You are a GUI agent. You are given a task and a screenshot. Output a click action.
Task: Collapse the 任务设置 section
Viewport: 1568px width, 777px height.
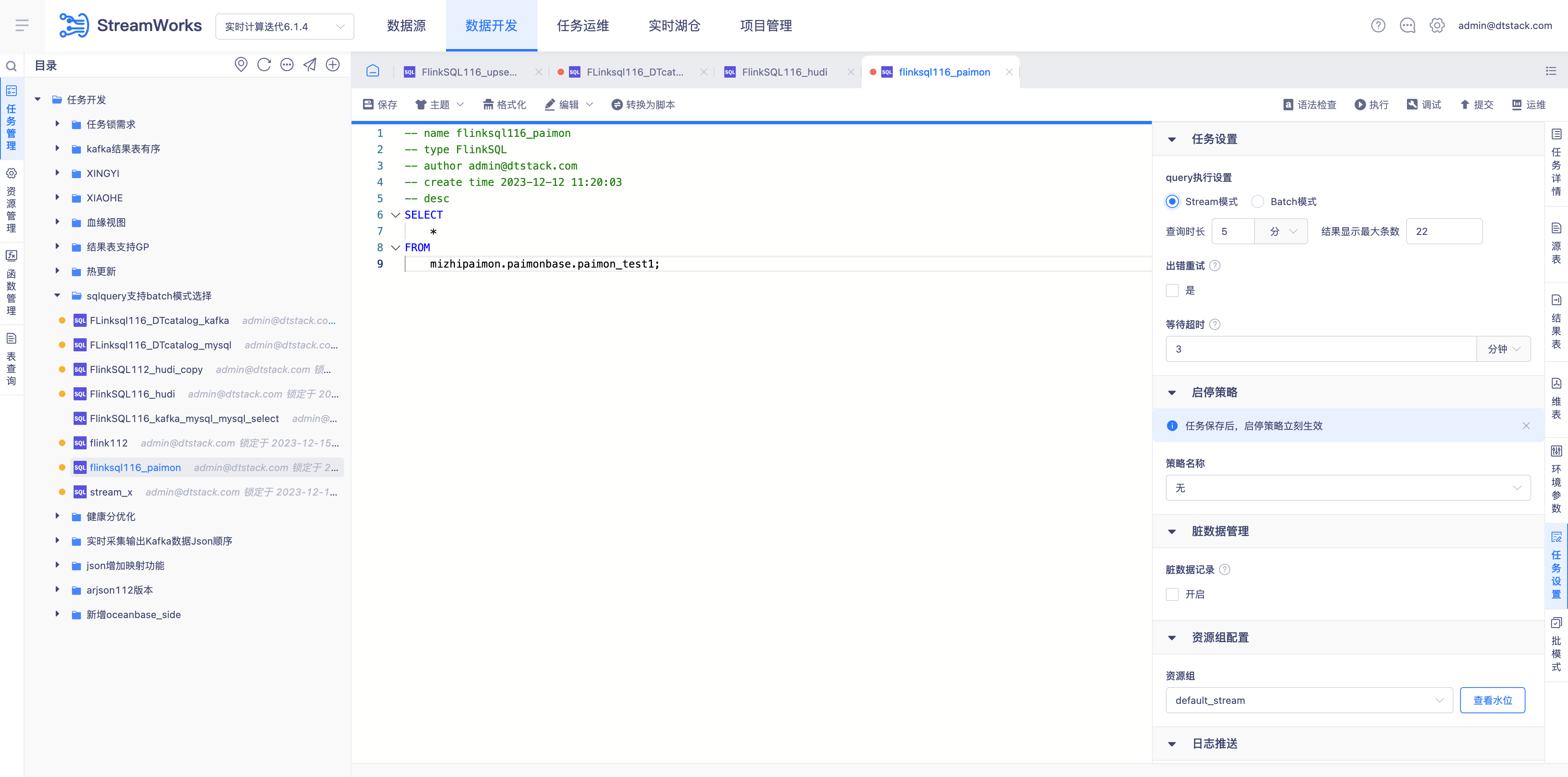point(1172,139)
